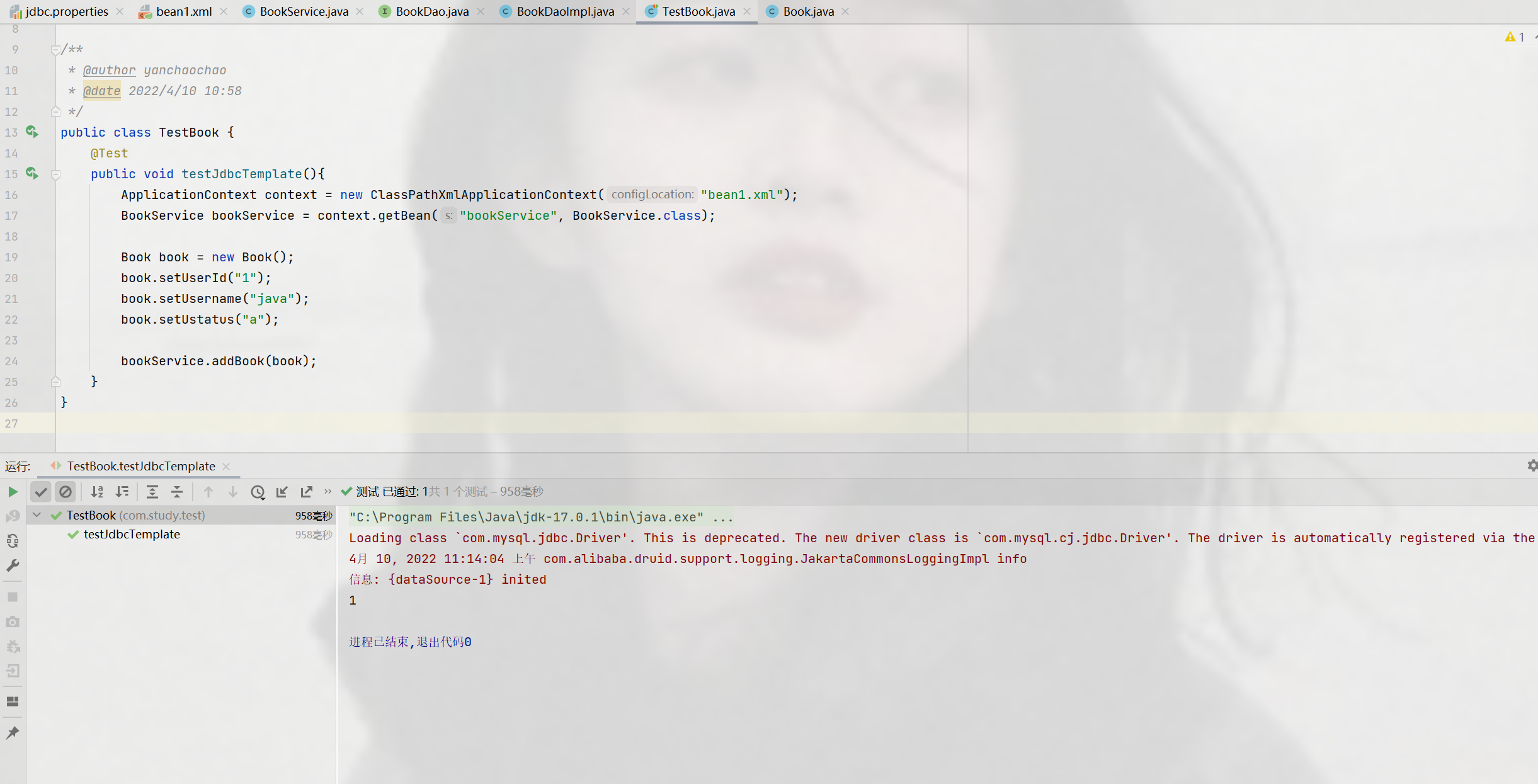Import test results icon
The image size is (1538, 784).
pos(282,492)
